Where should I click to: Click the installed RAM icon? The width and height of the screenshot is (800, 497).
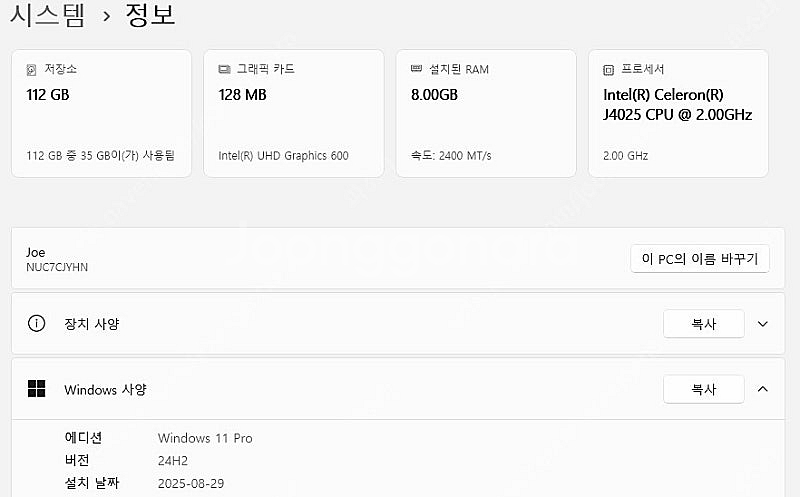417,70
